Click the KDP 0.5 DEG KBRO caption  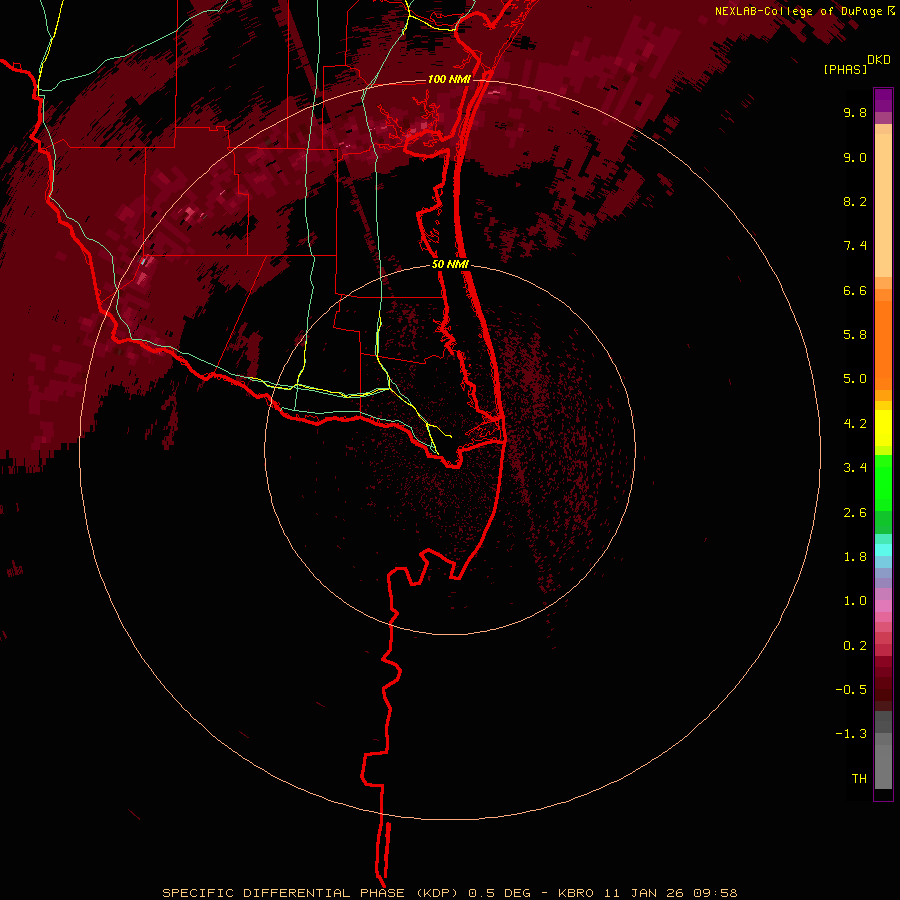pos(449,893)
